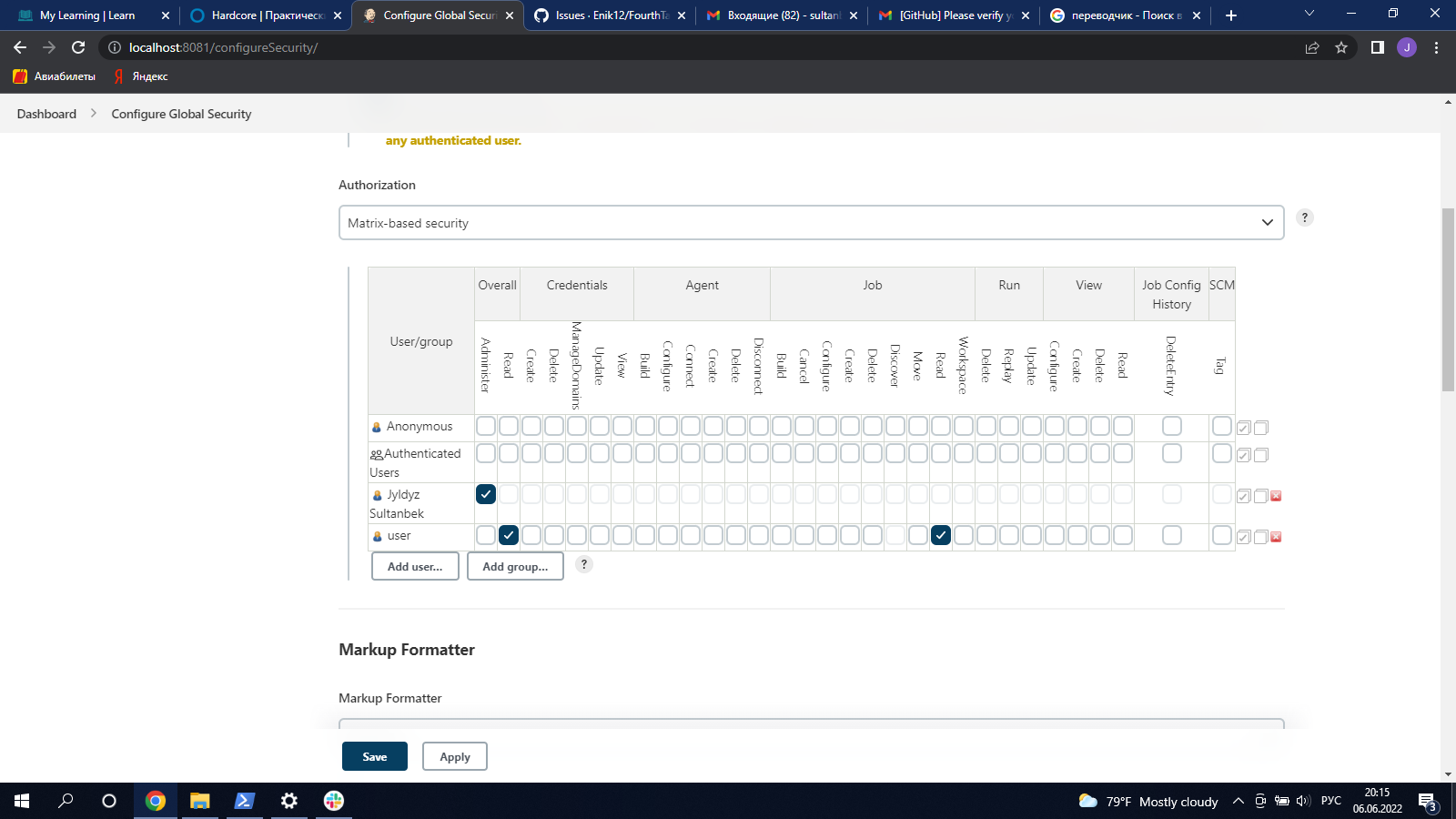The height and width of the screenshot is (819, 1456).
Task: Click page vertical scrollbar thumb
Action: coord(1448,300)
